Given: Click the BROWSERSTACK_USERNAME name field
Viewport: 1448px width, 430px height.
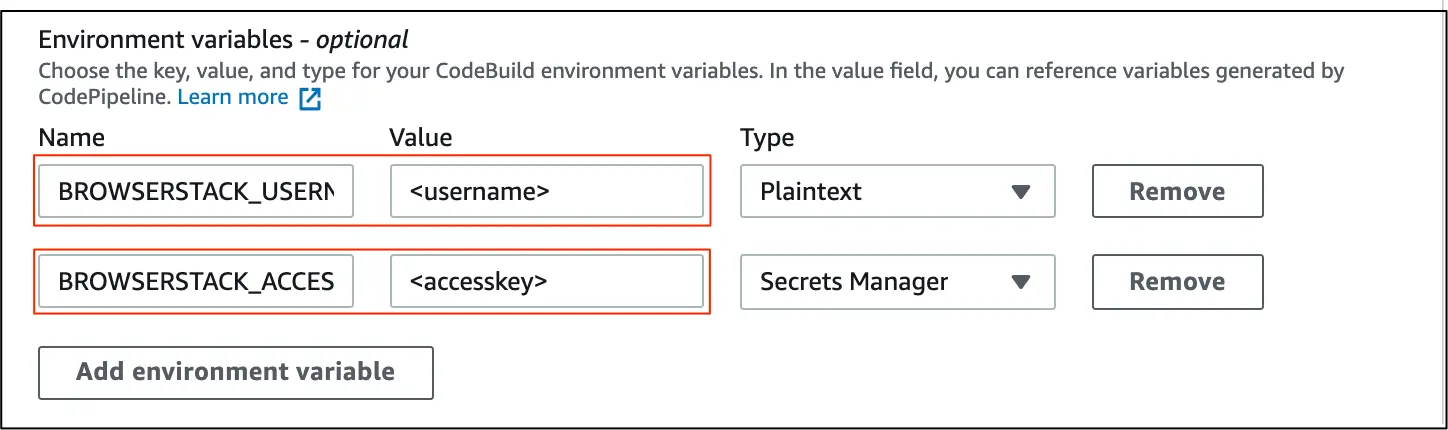Looking at the screenshot, I should coord(196,191).
